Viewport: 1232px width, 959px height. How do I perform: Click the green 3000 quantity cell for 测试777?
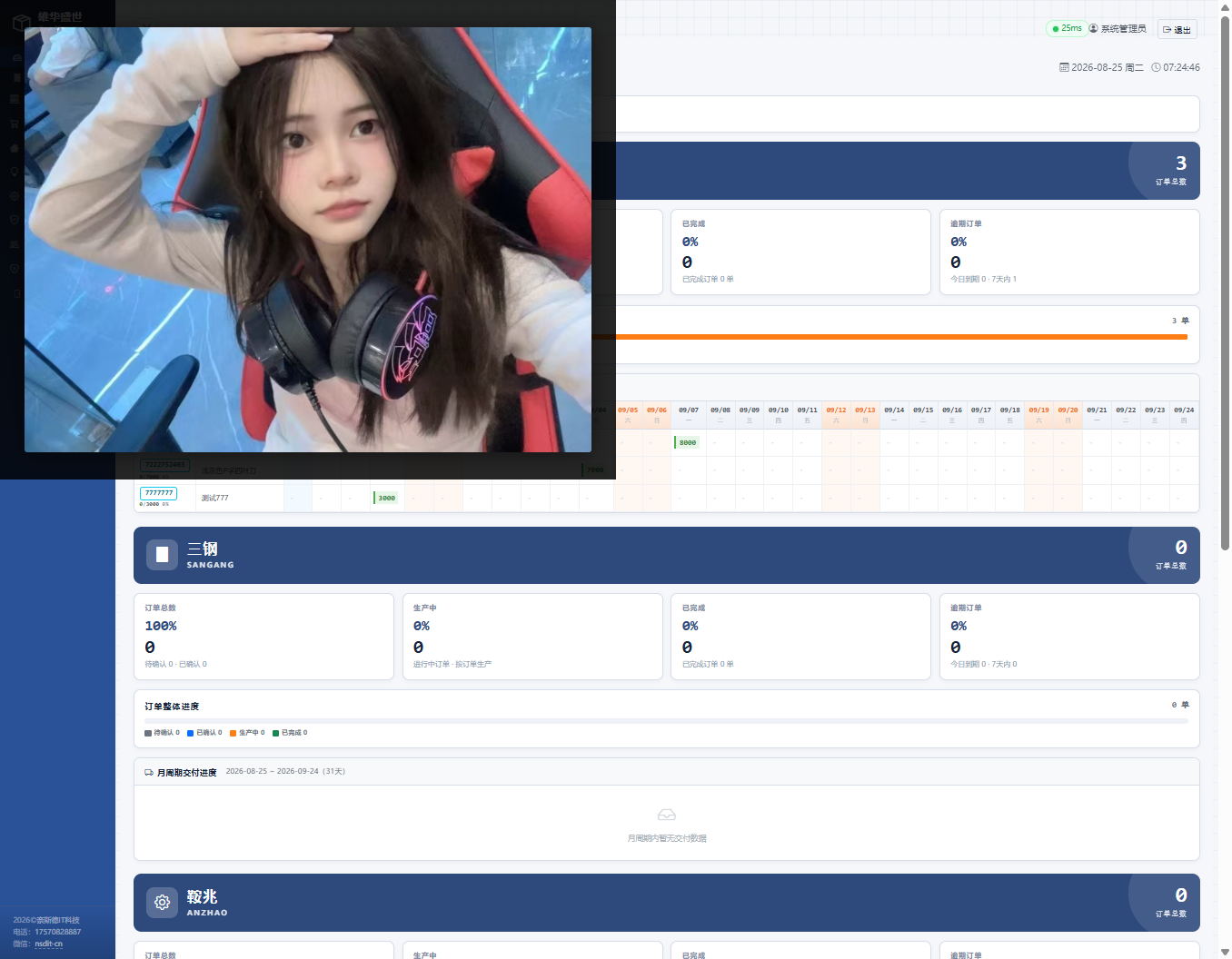pyautogui.click(x=386, y=498)
